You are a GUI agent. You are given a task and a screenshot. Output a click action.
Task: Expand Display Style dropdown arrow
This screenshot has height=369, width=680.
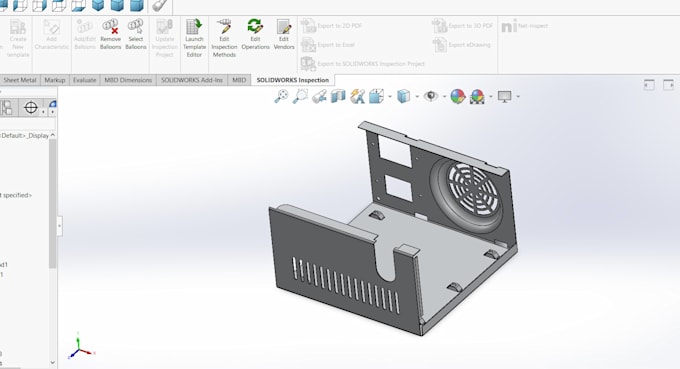pos(417,96)
